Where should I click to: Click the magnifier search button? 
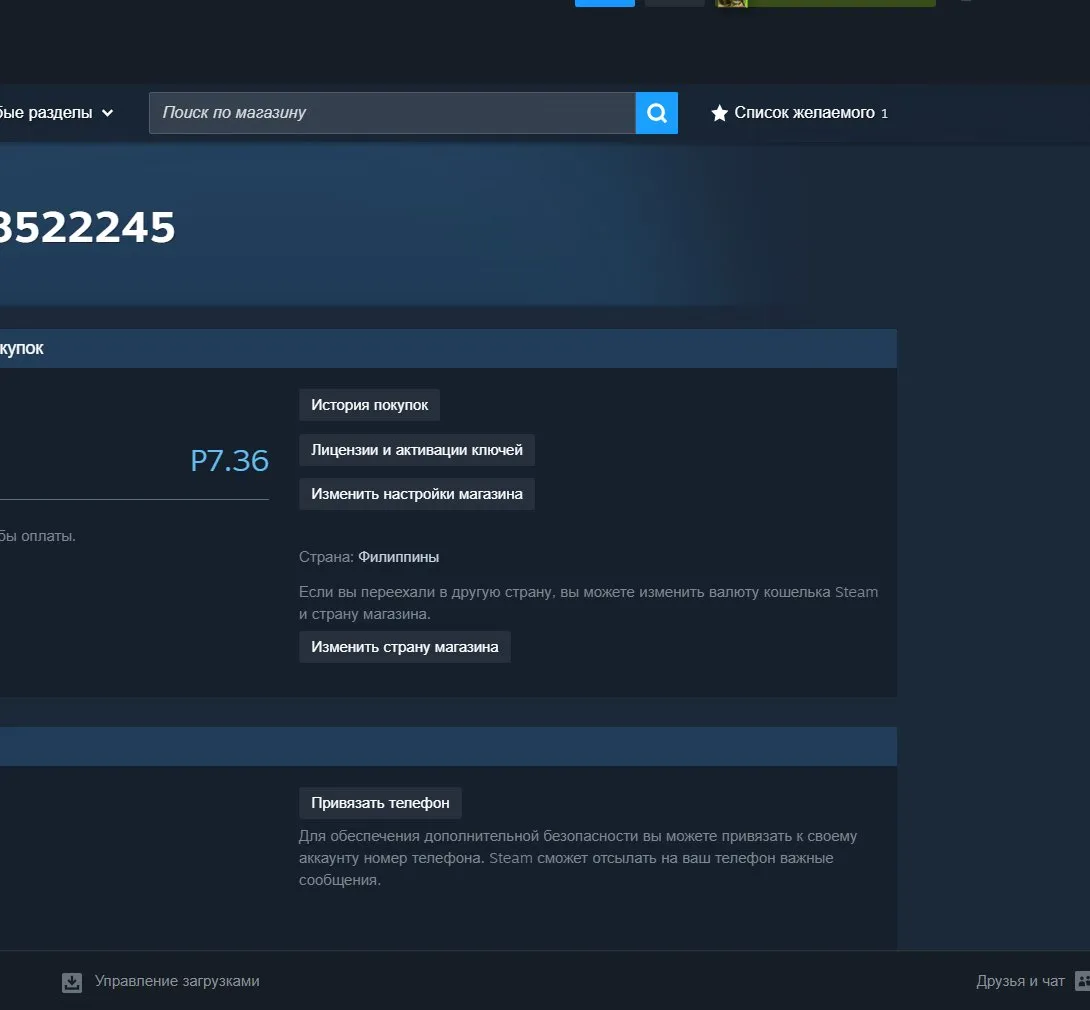click(656, 113)
